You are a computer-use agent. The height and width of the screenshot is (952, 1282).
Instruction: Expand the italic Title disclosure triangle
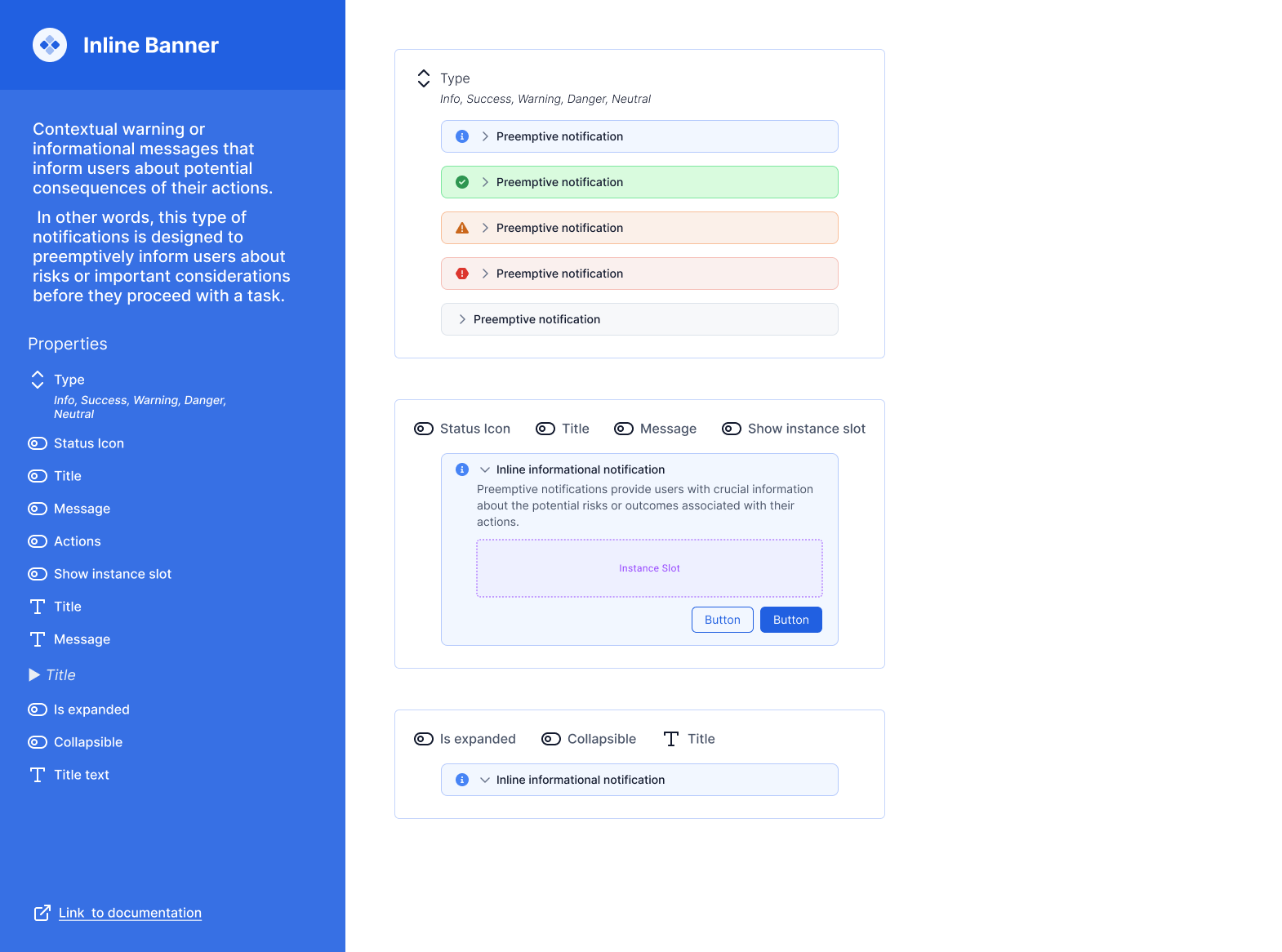tap(34, 675)
